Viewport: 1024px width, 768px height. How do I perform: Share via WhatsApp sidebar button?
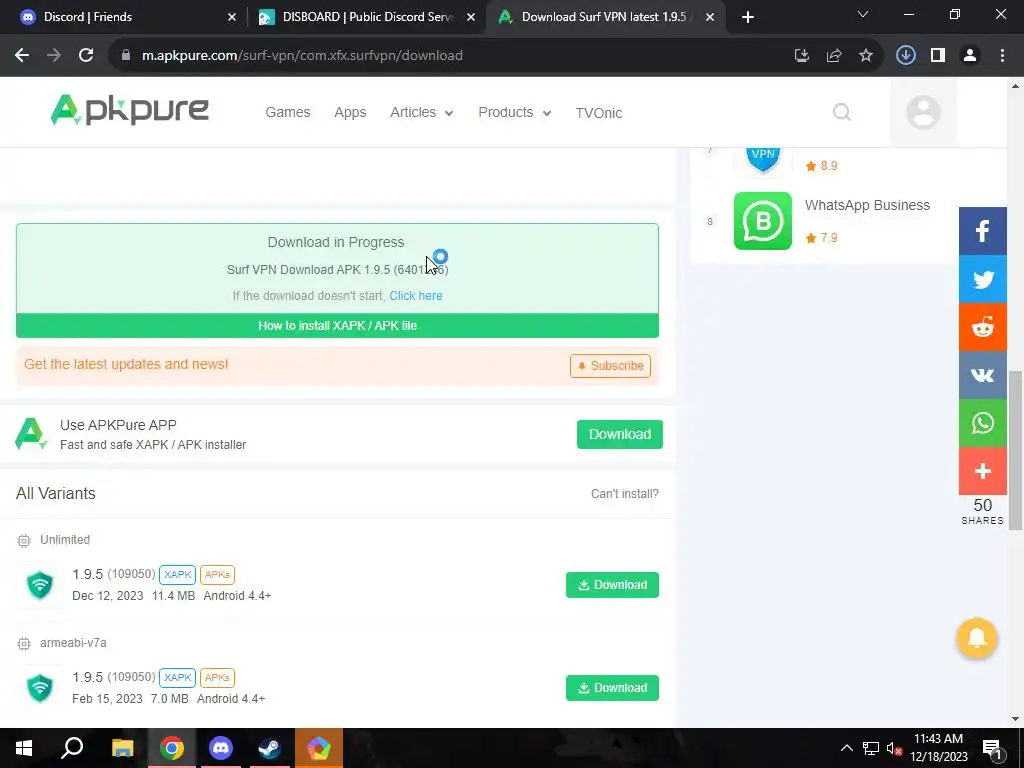982,423
